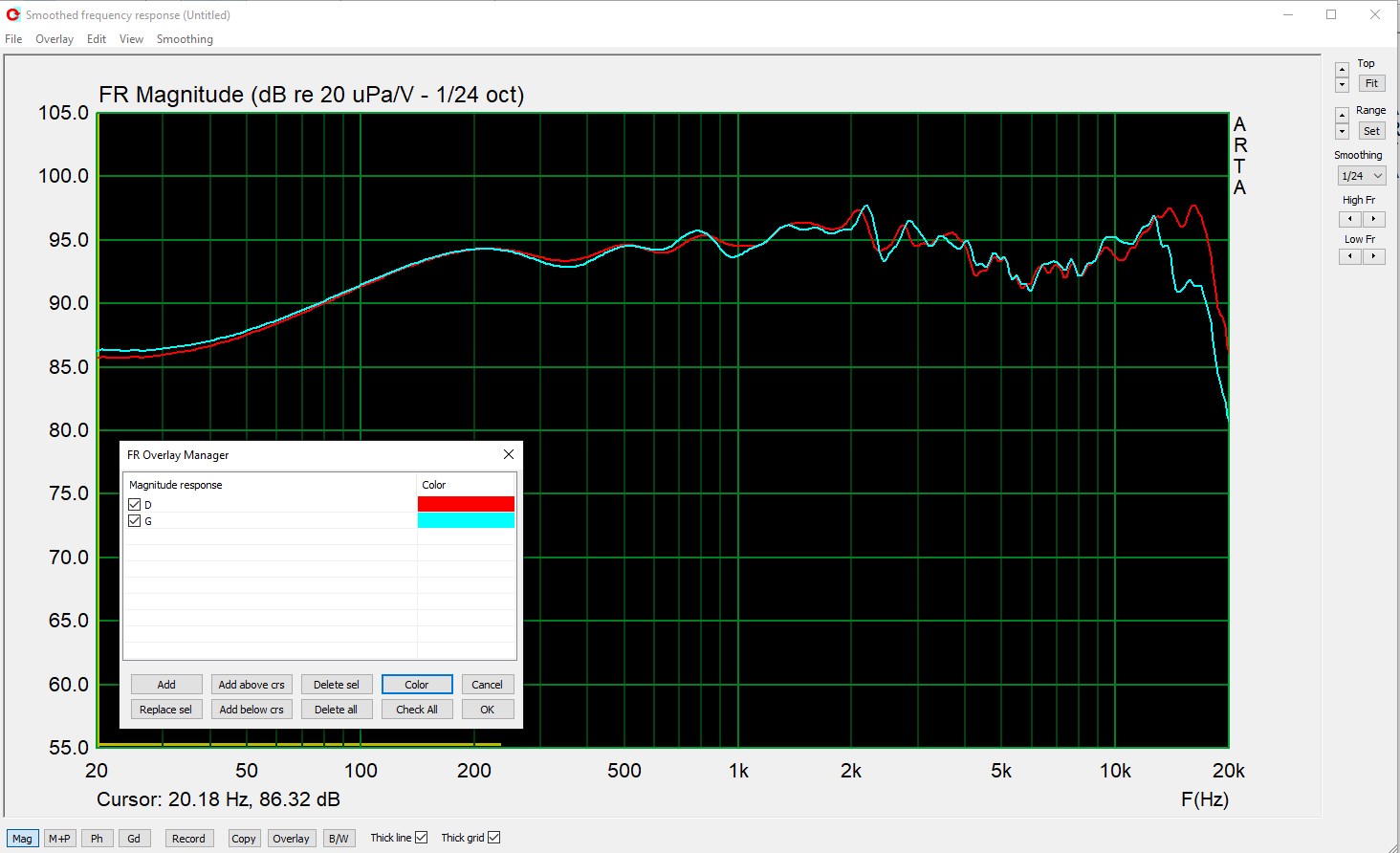Click the Top up arrow
1400x853 pixels.
coord(1342,70)
